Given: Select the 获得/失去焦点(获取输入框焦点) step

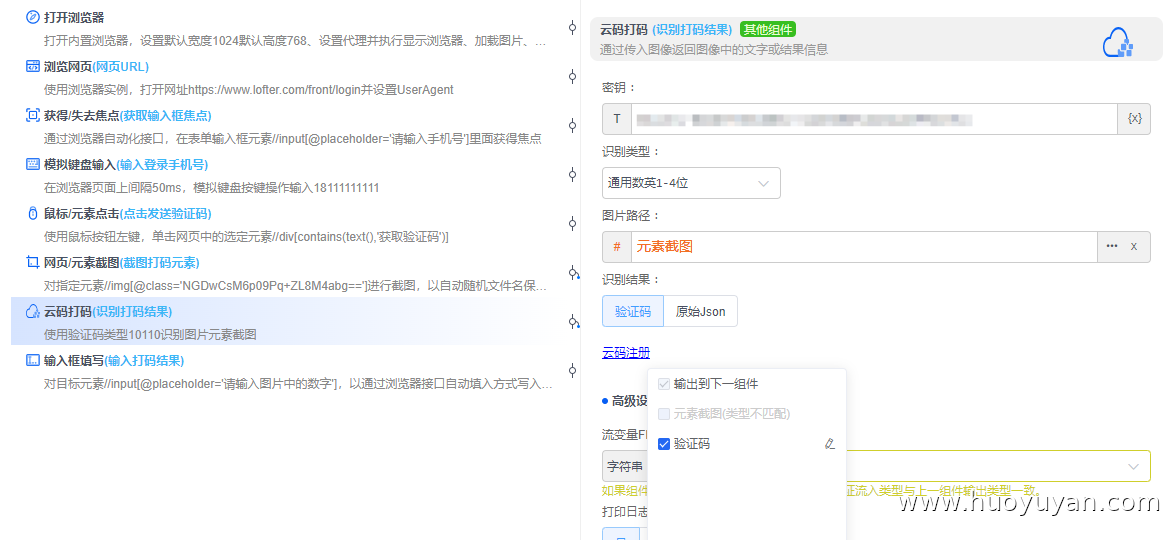Looking at the screenshot, I should click(x=128, y=116).
